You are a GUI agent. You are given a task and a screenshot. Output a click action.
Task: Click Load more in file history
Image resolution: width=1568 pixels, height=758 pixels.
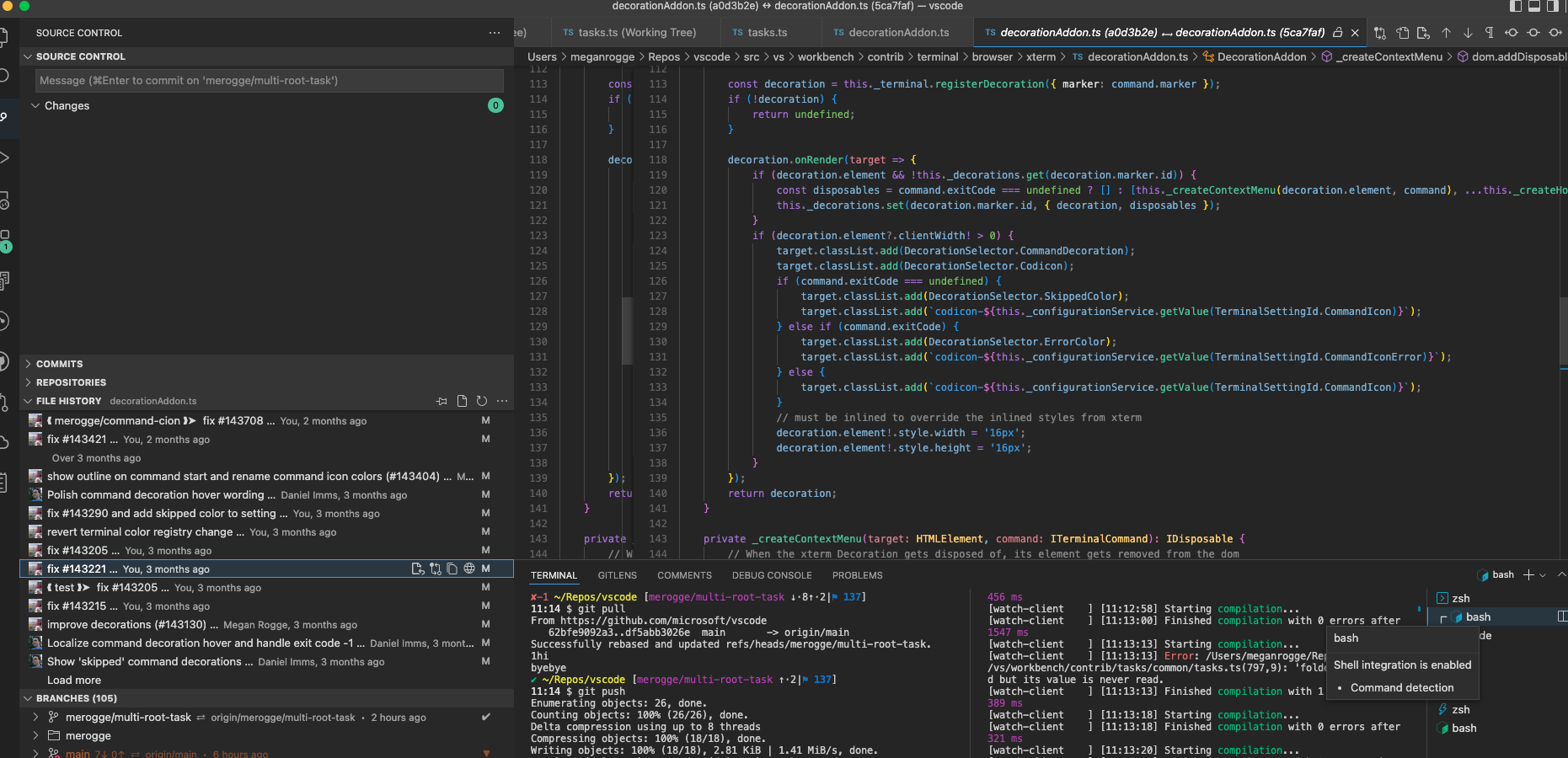click(x=74, y=680)
